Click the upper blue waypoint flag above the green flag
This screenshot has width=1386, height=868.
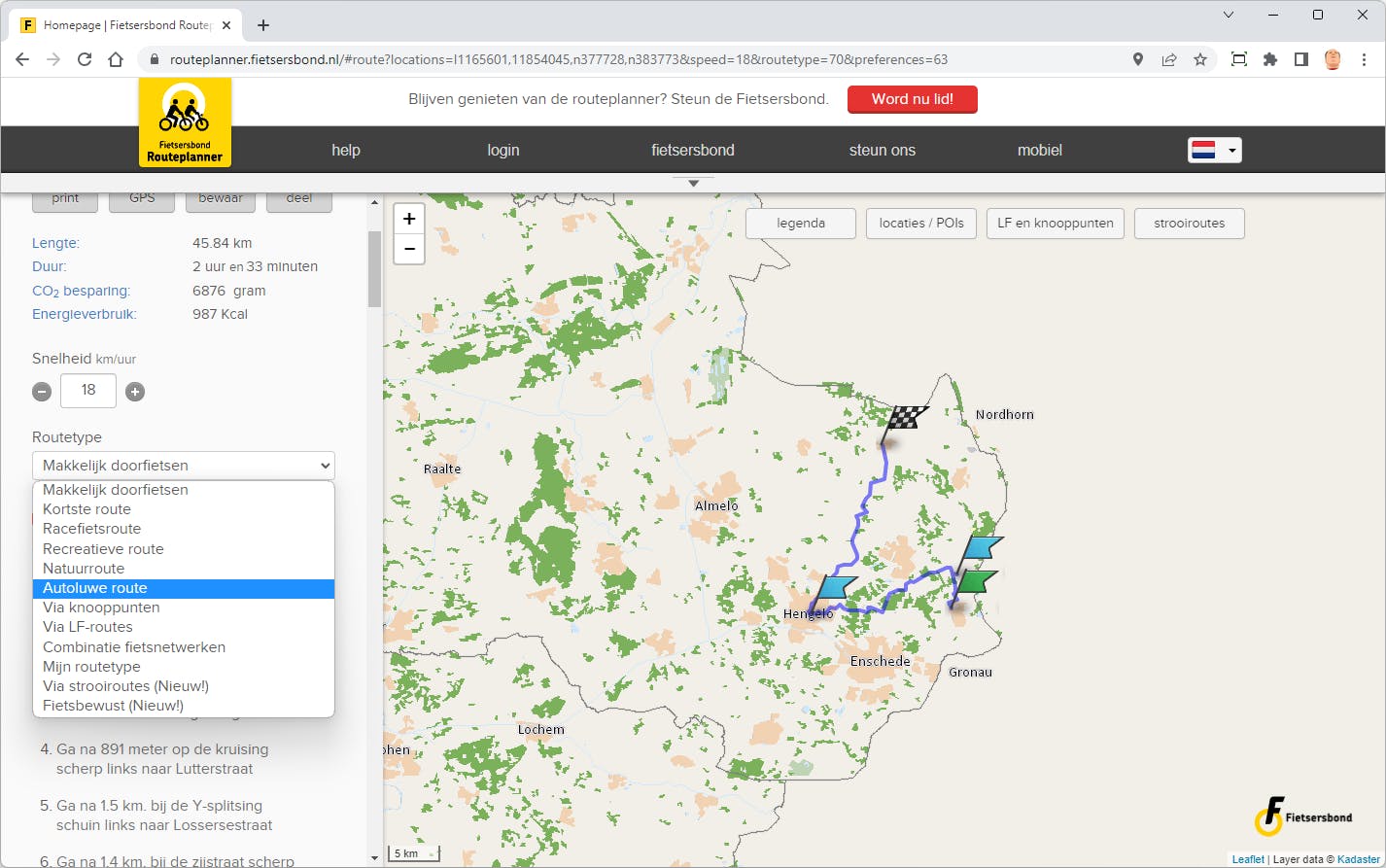click(x=981, y=549)
